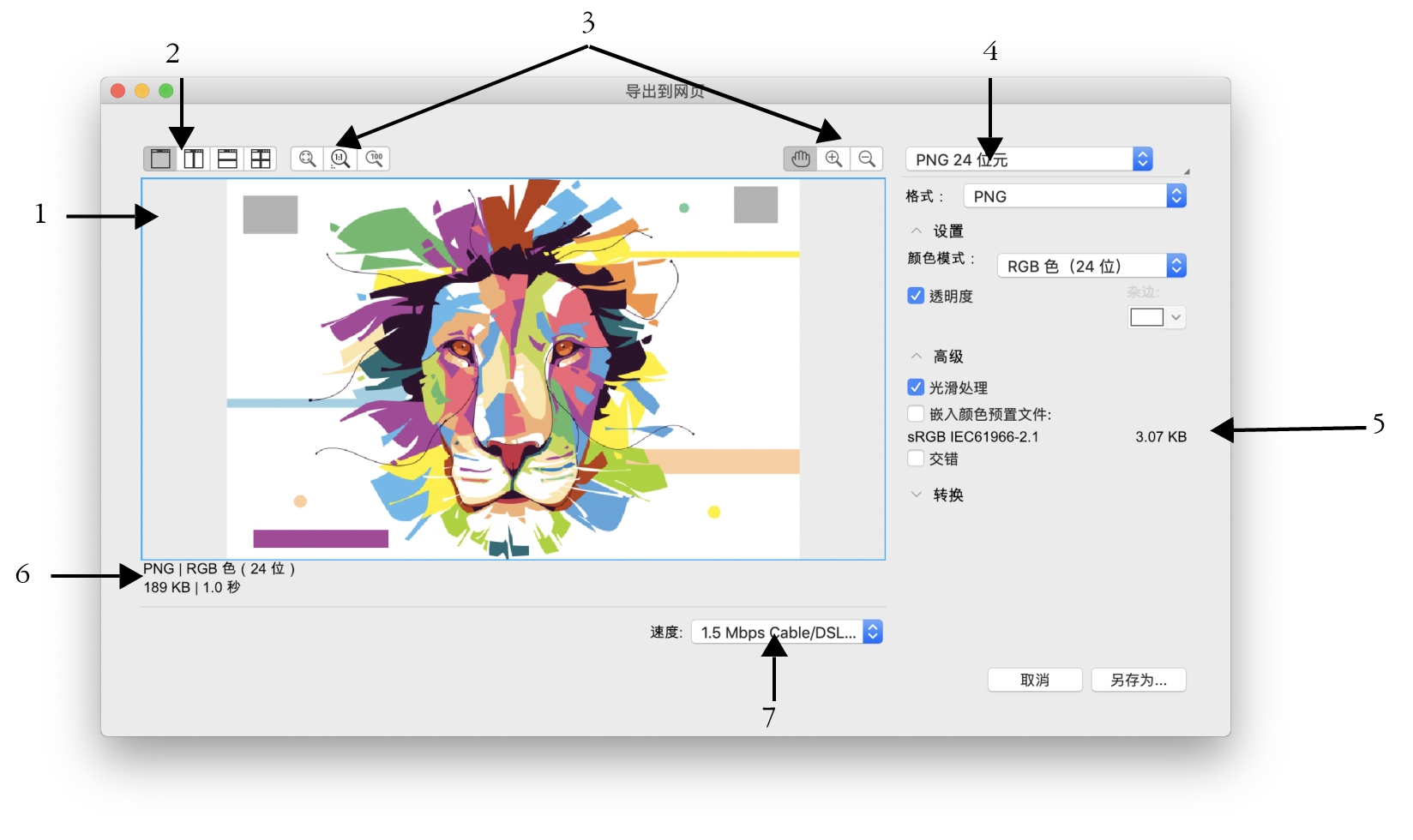Click the zoom to fit icon
The width and height of the screenshot is (1413, 840).
coord(307,159)
